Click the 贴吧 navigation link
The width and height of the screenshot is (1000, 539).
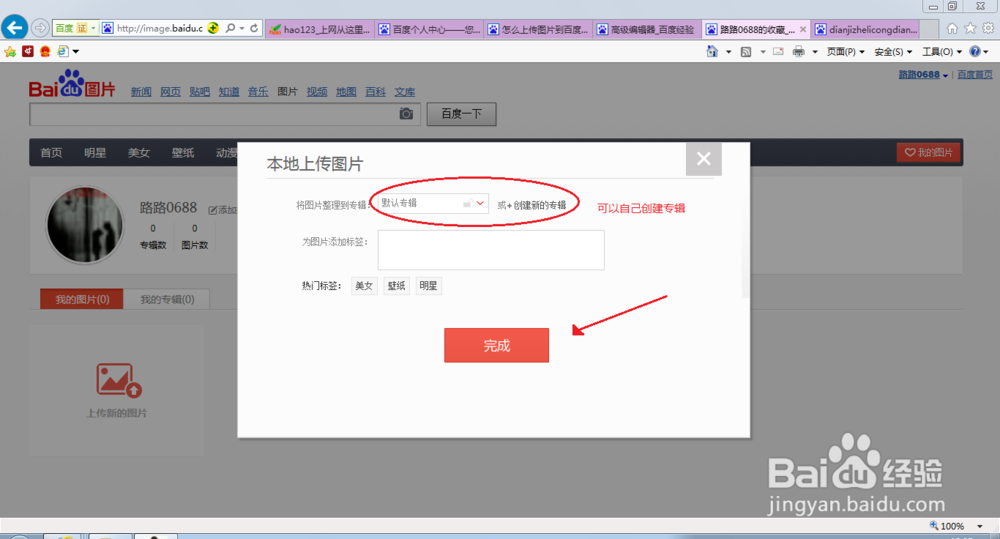pos(200,92)
